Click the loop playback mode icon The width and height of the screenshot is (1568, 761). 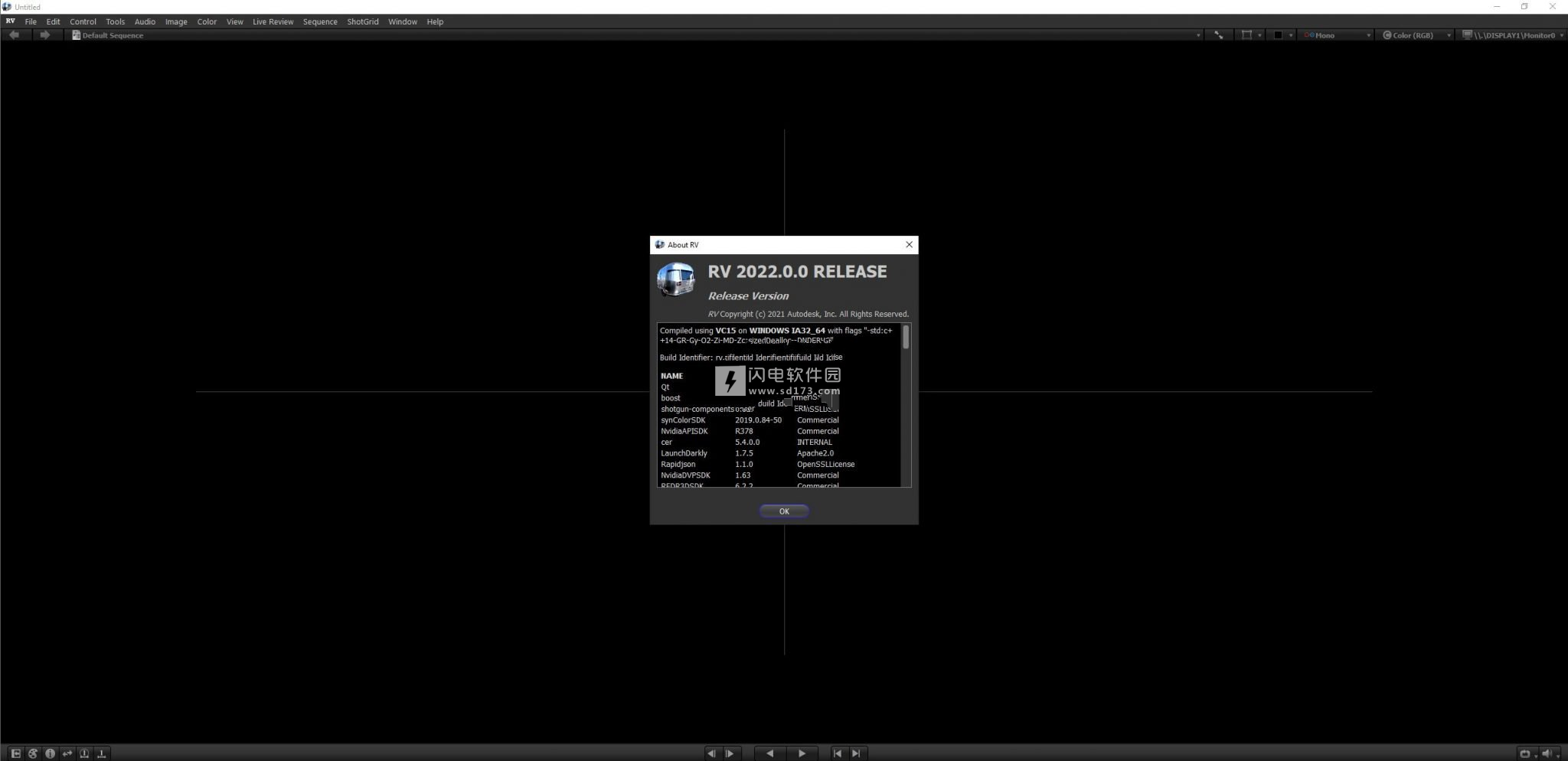click(1524, 753)
